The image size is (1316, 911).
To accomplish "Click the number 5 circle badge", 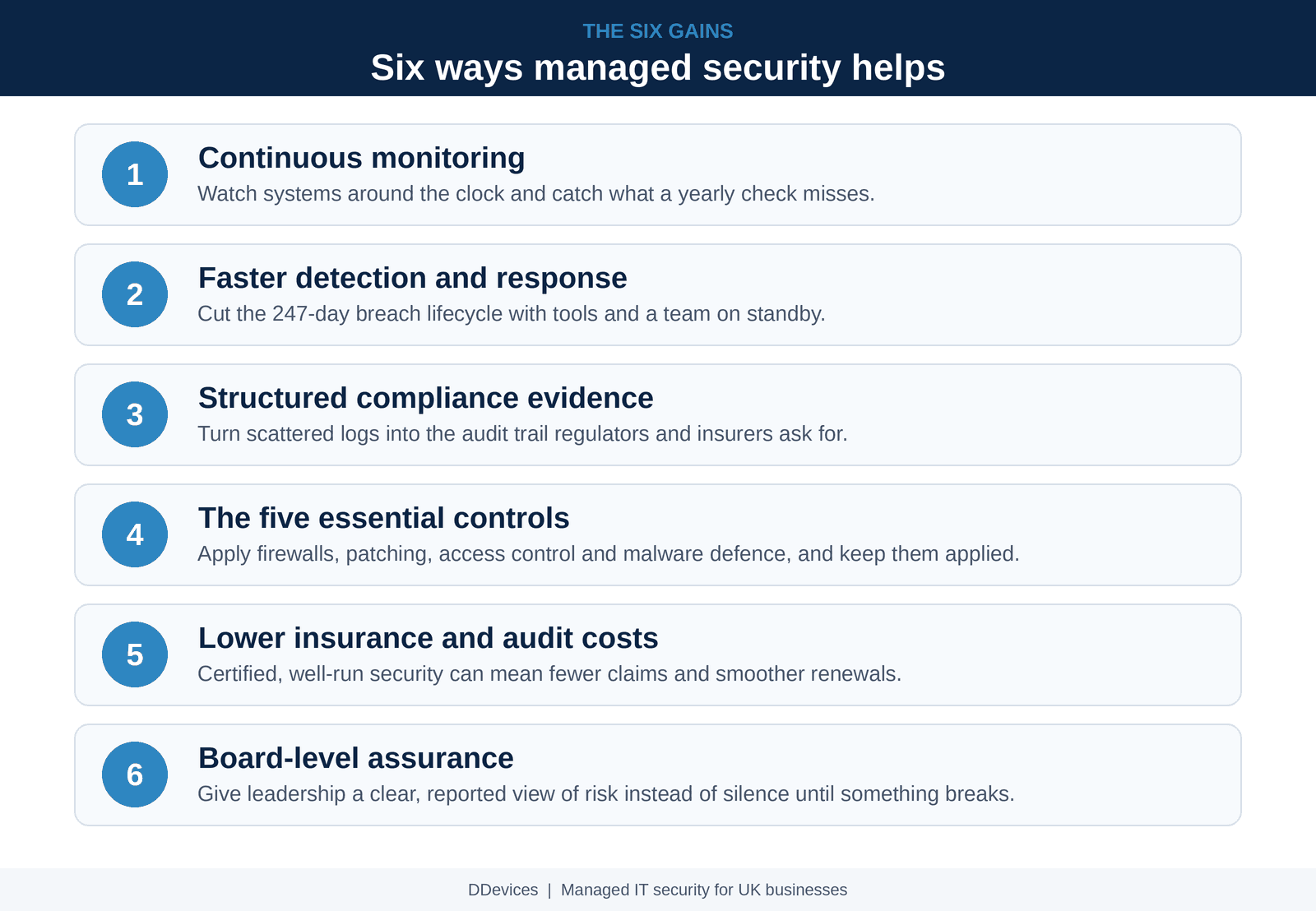I will click(x=135, y=654).
